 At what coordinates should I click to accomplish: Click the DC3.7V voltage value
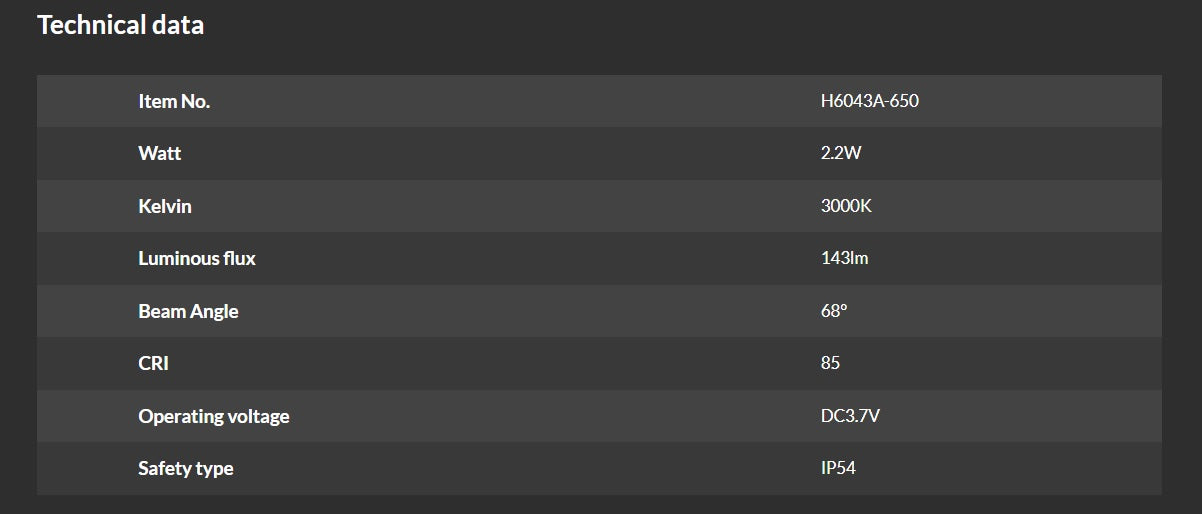(850, 416)
